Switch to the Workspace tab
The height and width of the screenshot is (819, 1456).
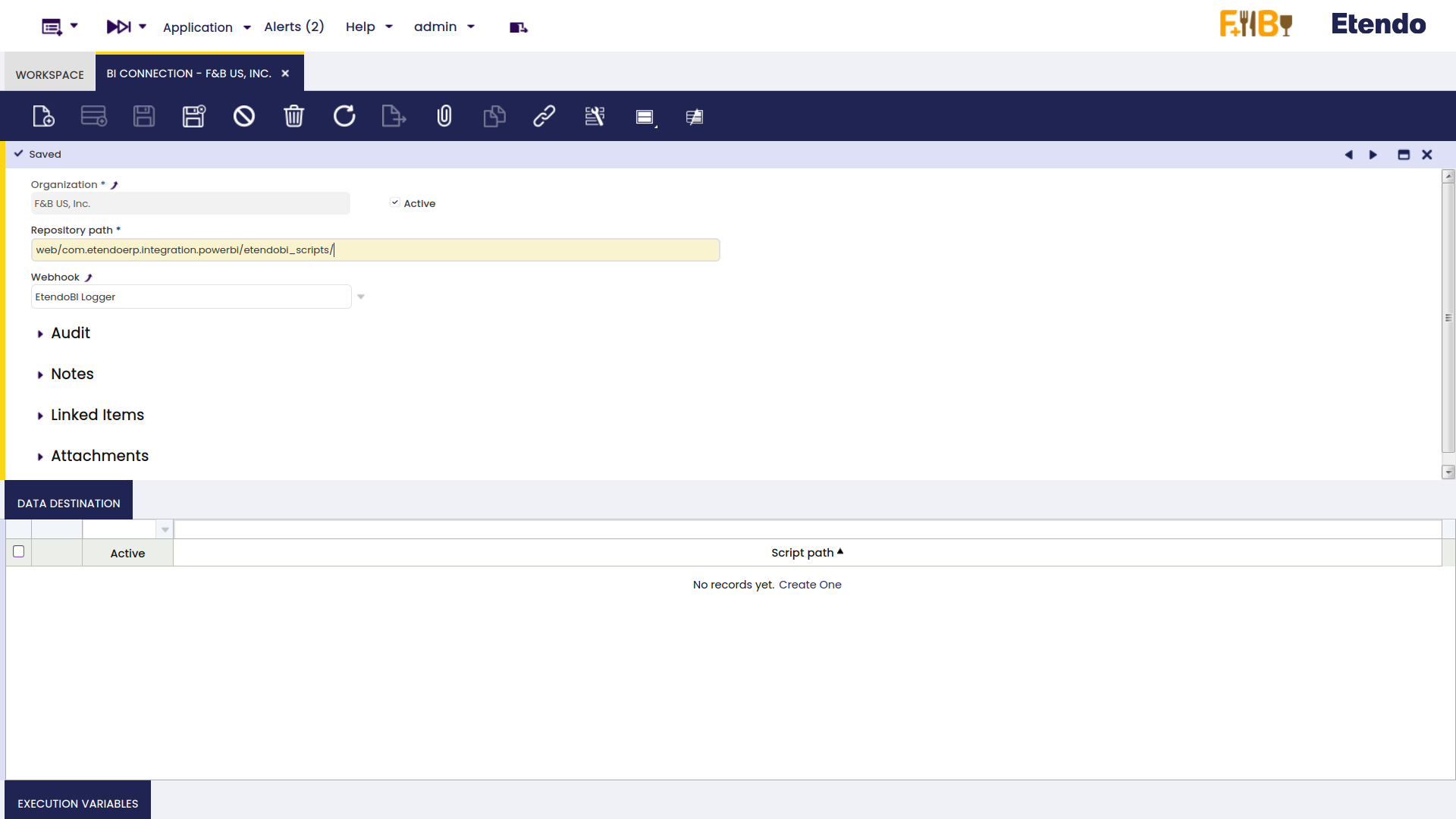pos(50,74)
